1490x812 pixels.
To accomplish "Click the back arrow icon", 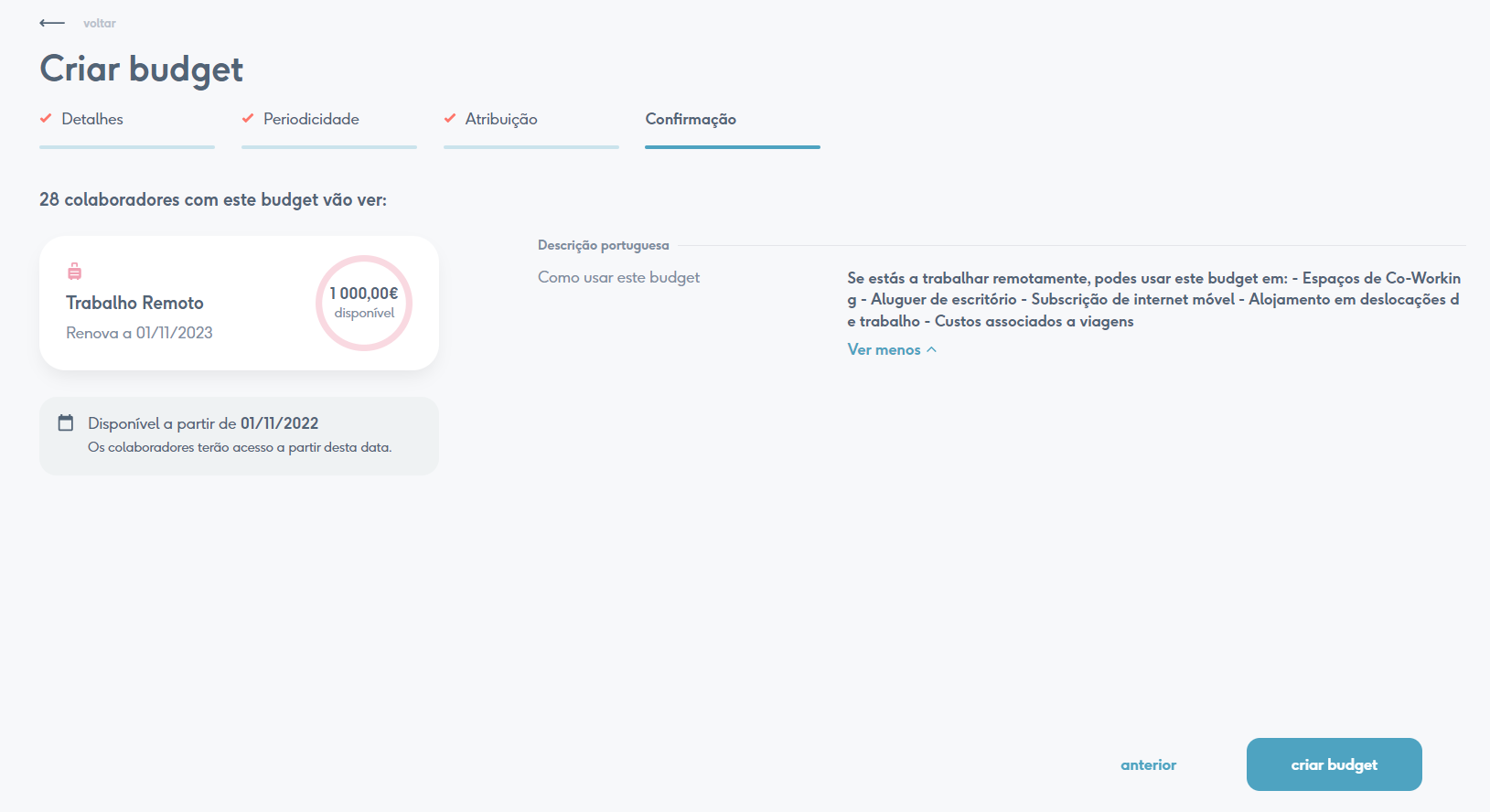I will click(x=52, y=23).
